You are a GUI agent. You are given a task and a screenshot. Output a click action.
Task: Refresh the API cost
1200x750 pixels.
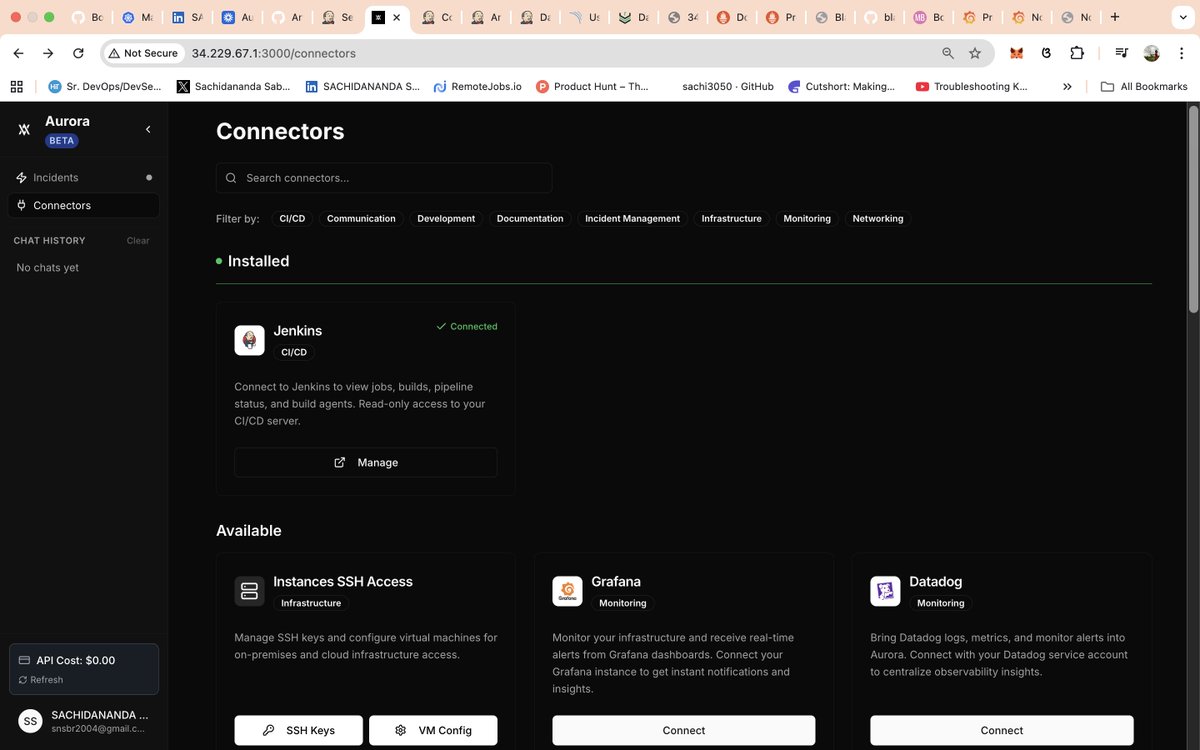coord(41,680)
